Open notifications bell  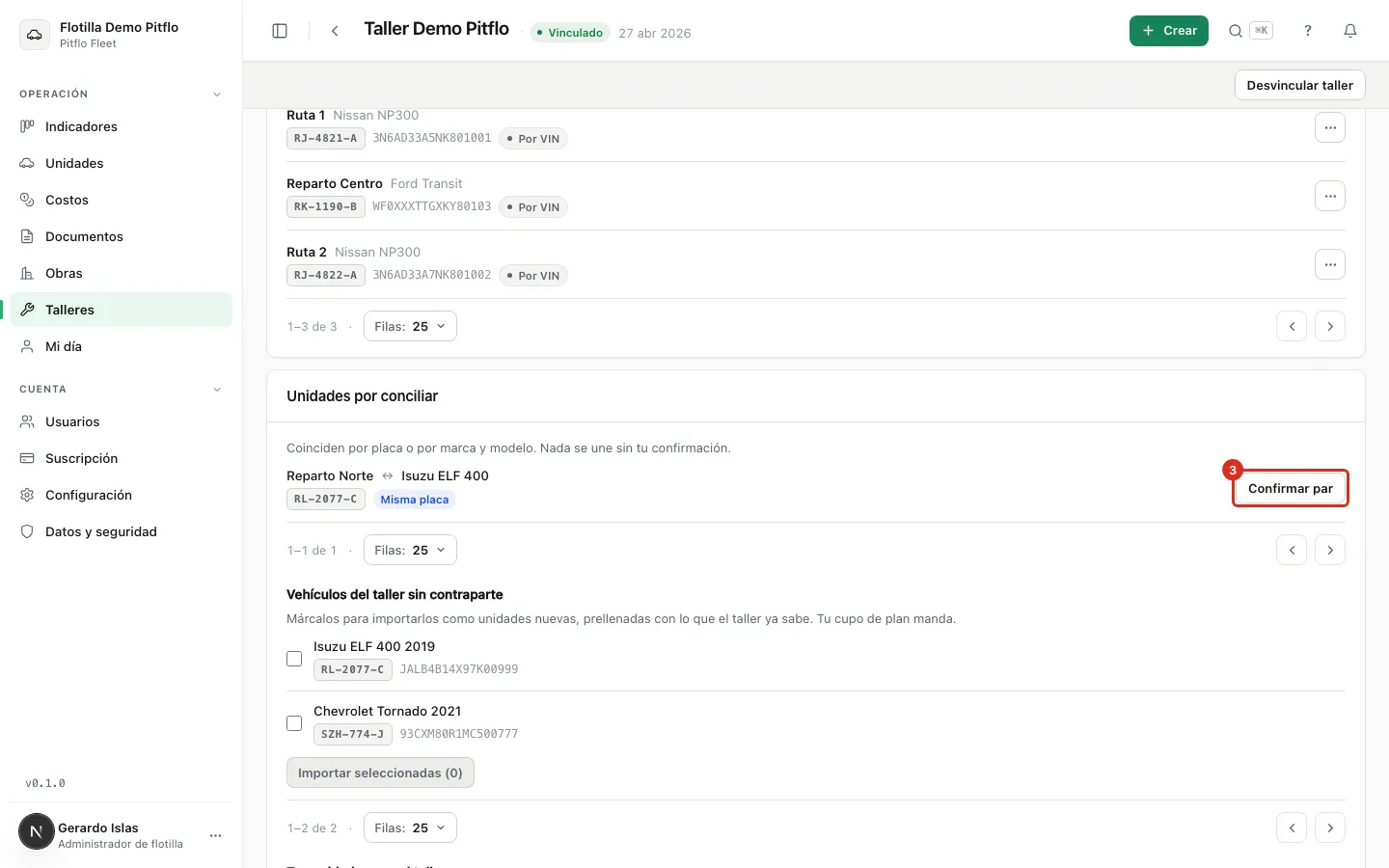(1350, 31)
